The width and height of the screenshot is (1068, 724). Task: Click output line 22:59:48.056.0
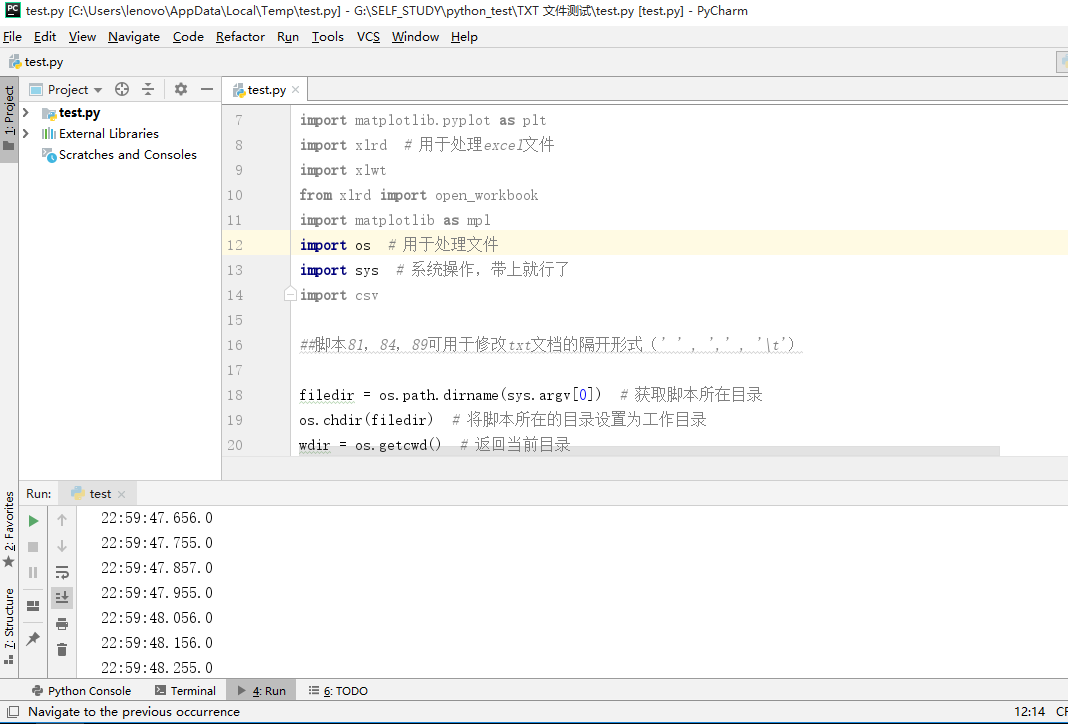pyautogui.click(x=157, y=618)
